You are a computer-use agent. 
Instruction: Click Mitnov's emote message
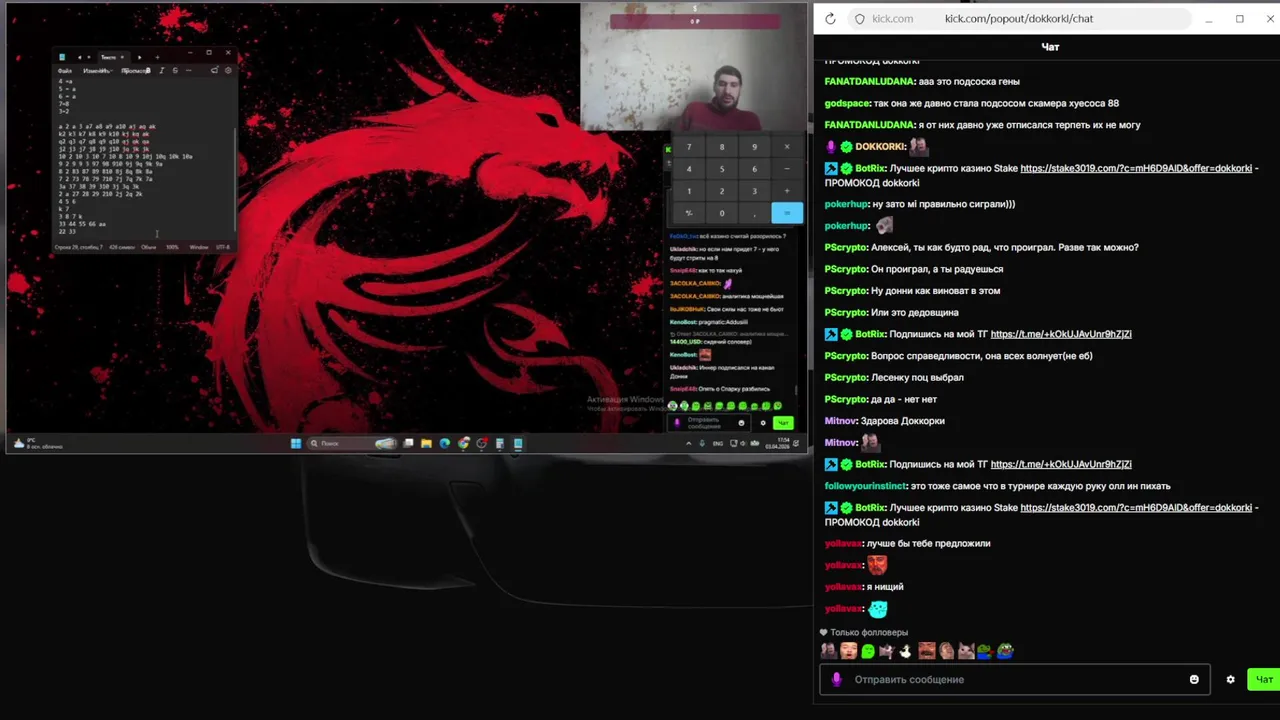870,443
